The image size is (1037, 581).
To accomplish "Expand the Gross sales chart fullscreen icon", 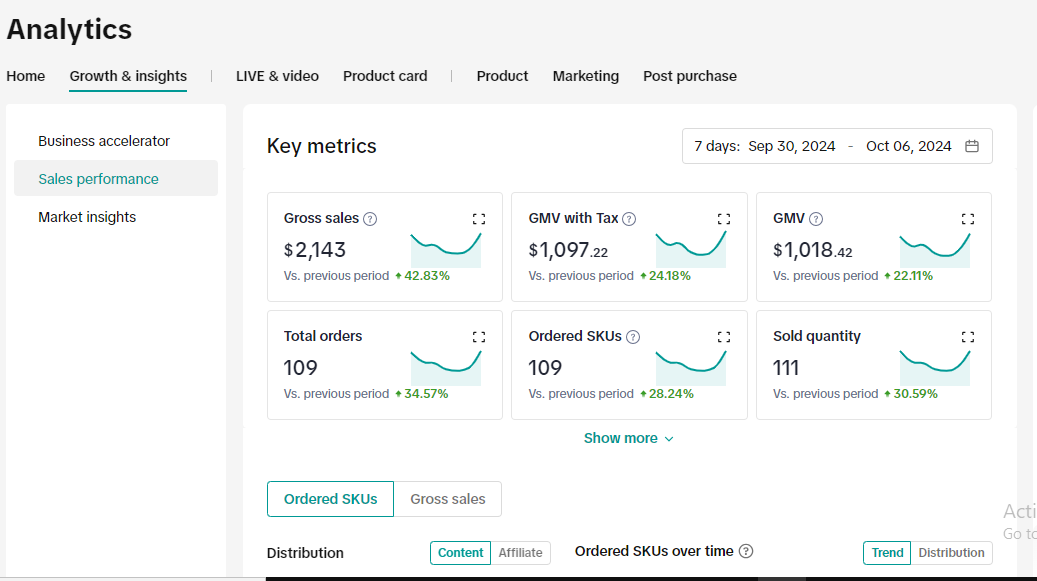I will coord(479,219).
